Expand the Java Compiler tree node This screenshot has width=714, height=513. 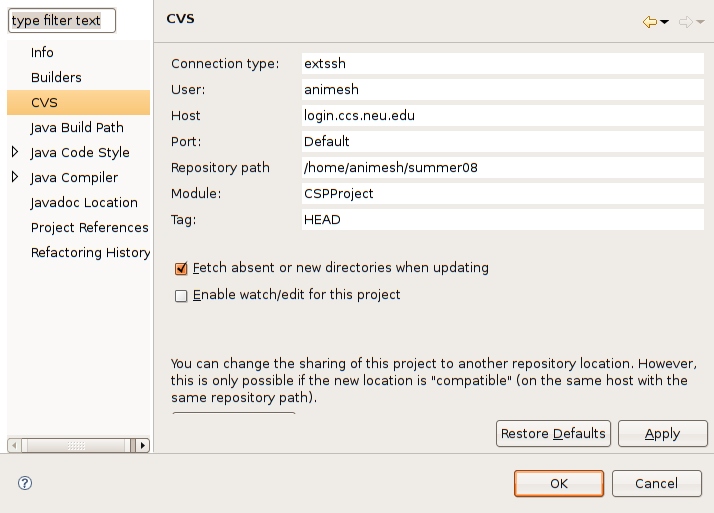(15, 177)
